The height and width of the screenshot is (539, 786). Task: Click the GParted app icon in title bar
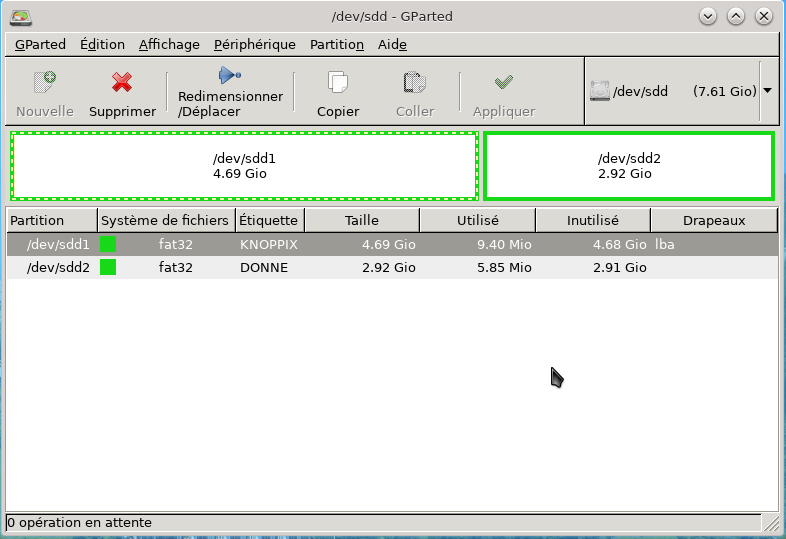(x=19, y=16)
